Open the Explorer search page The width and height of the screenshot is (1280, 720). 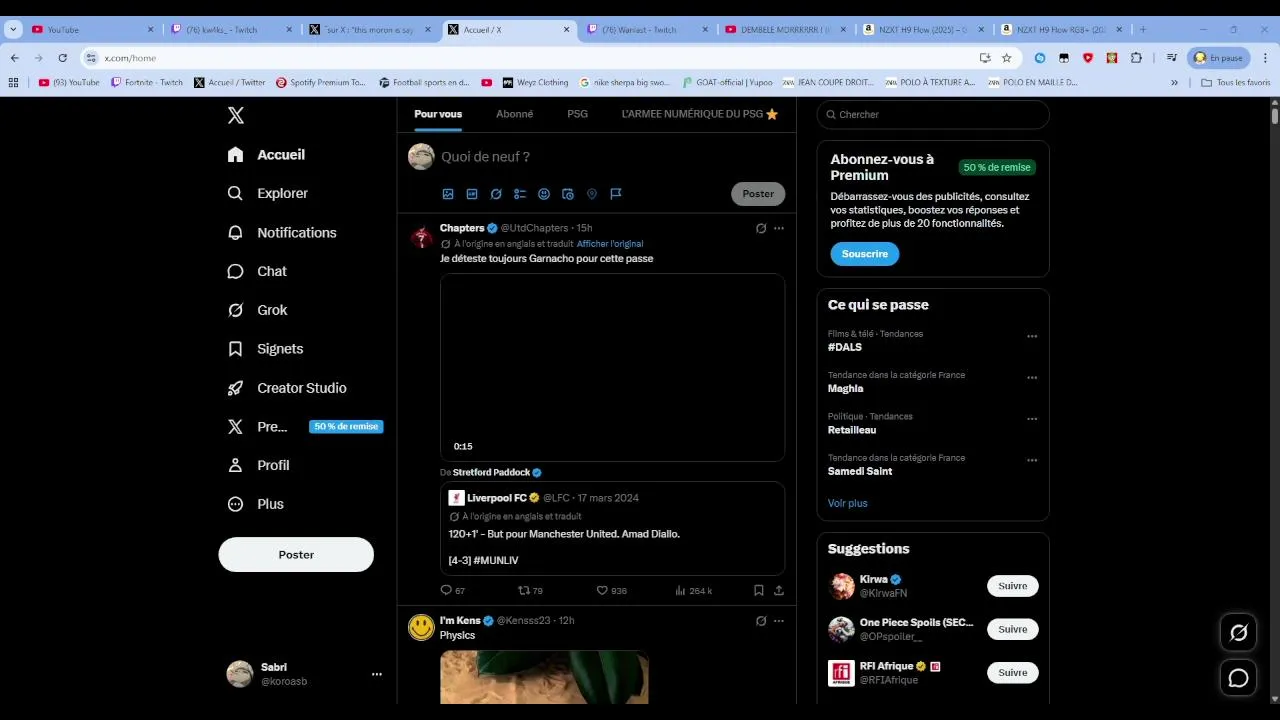268,193
